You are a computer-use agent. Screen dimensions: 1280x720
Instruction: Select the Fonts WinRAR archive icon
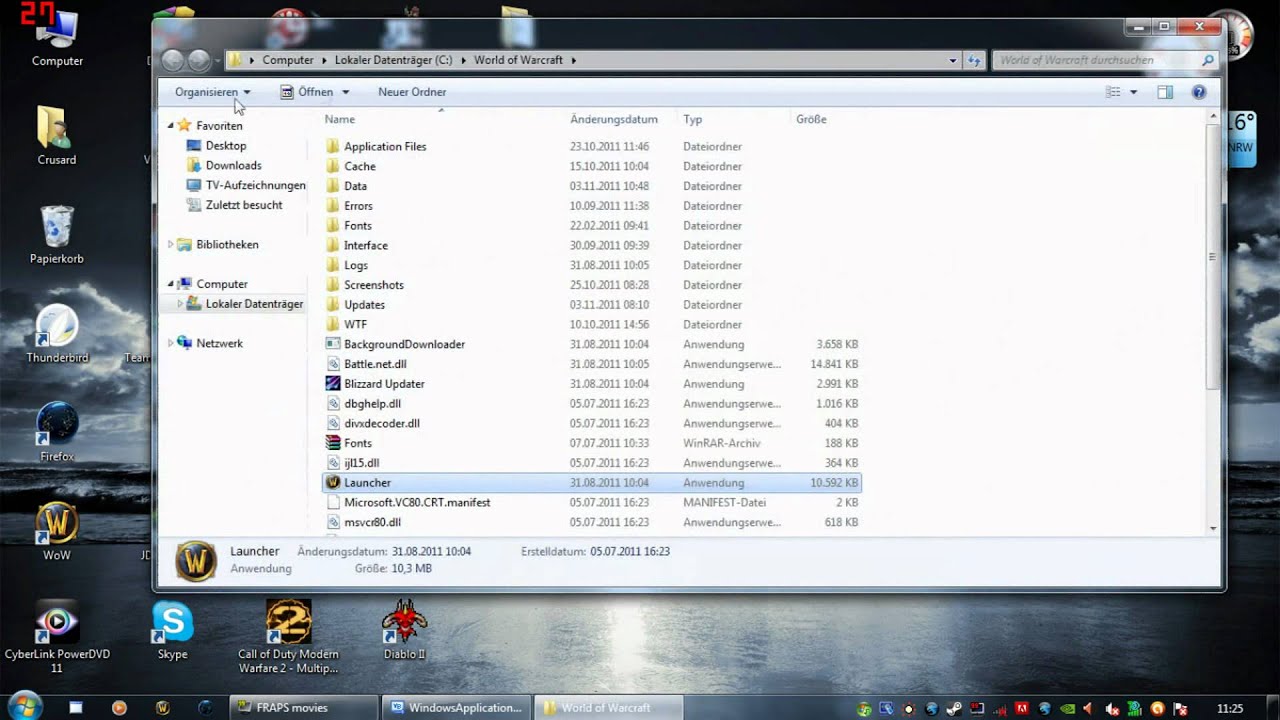point(334,443)
